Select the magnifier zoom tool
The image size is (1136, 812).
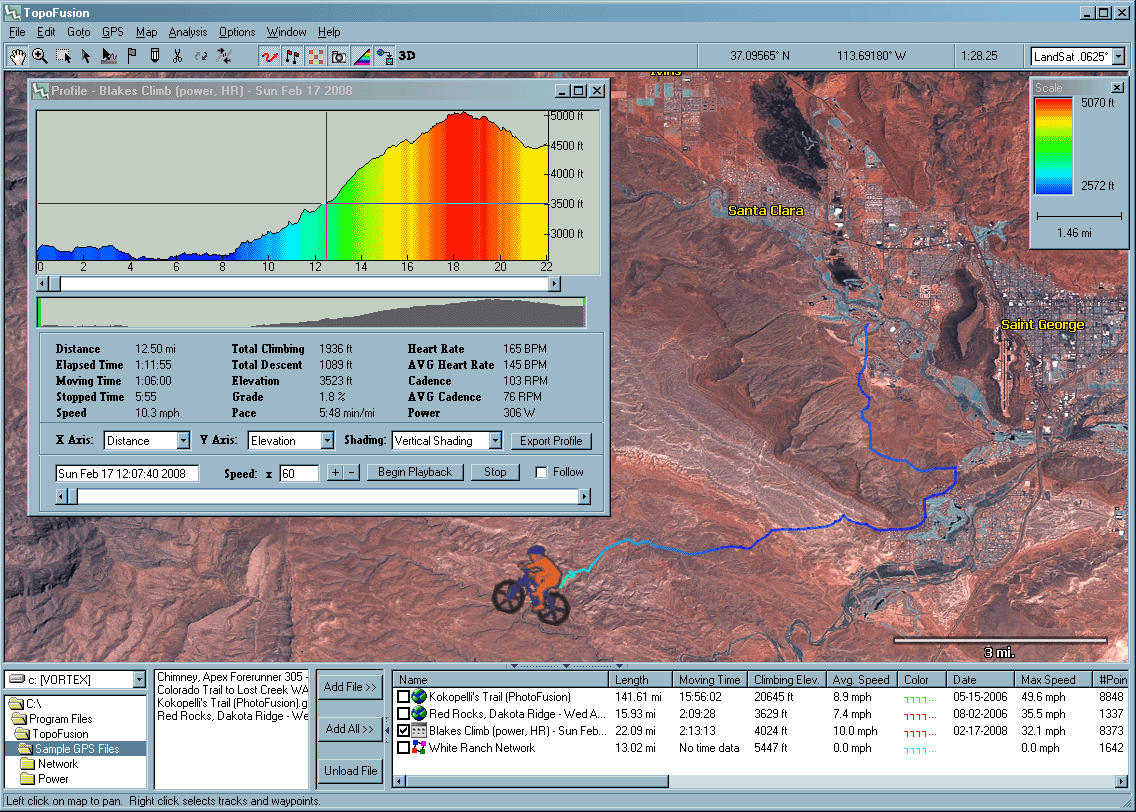[40, 56]
